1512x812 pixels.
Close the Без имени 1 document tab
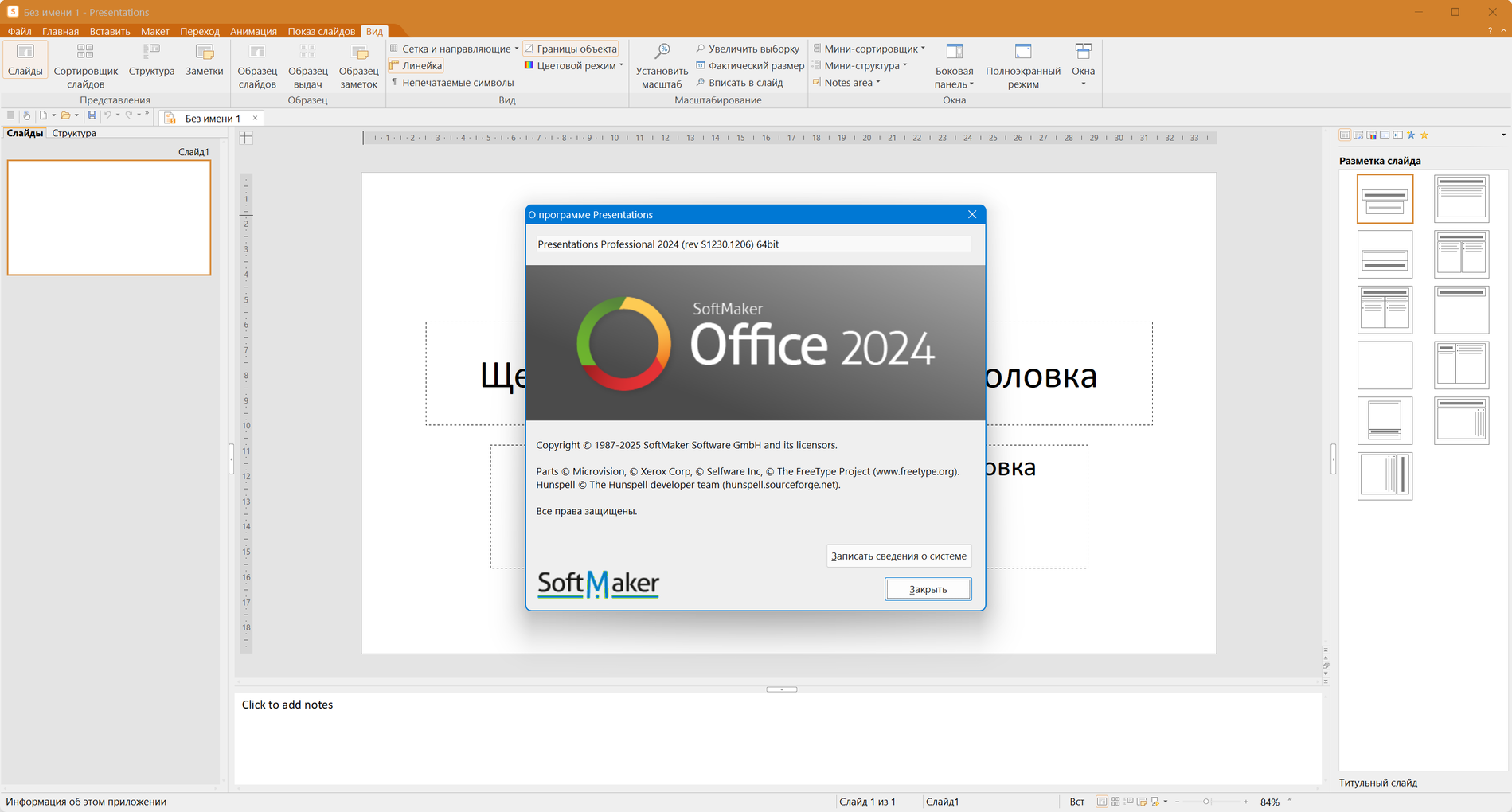[255, 118]
